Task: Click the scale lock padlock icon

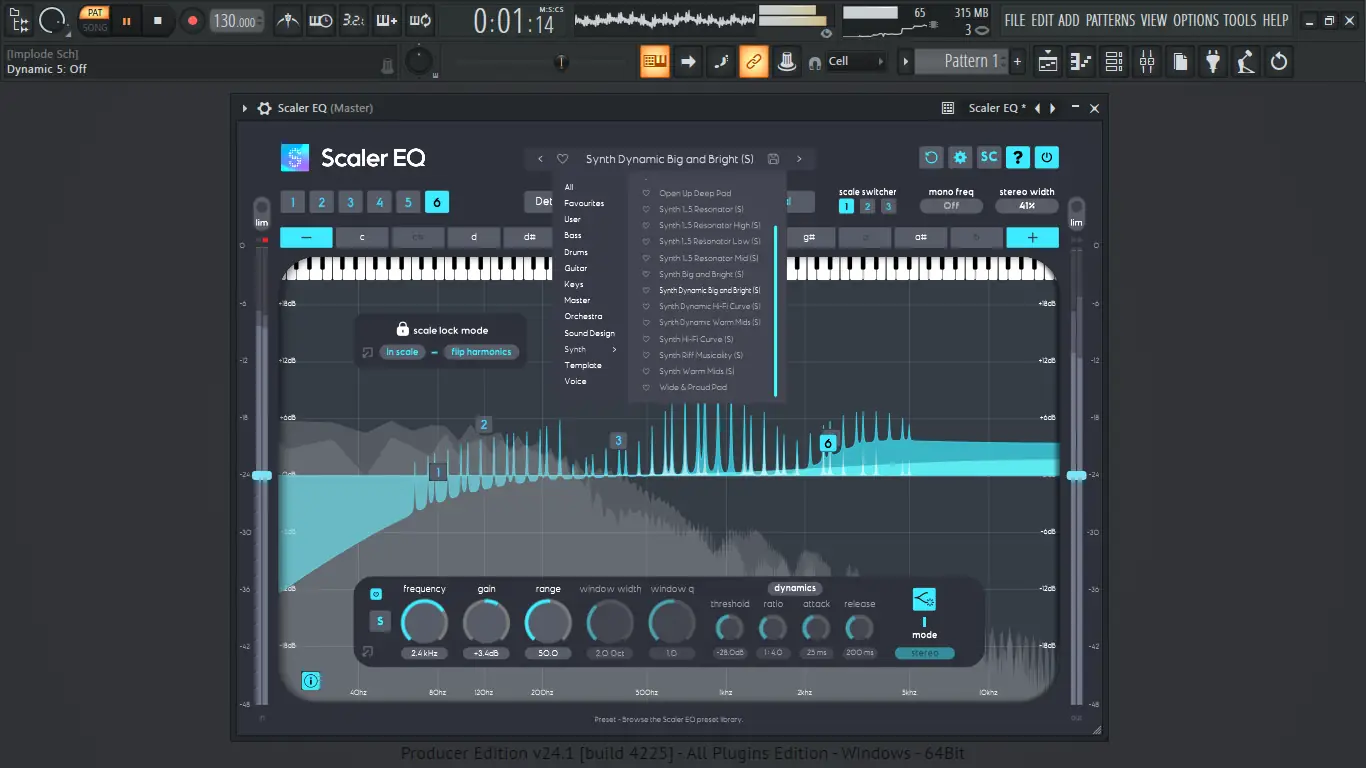Action: pyautogui.click(x=402, y=329)
